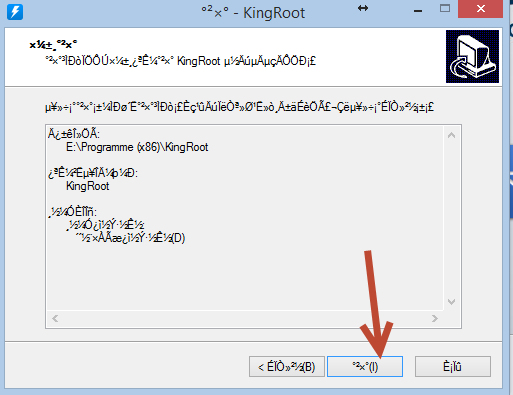513x395 pixels.
Task: Click the horizontal scroll-left arrow
Action: pyautogui.click(x=55, y=318)
